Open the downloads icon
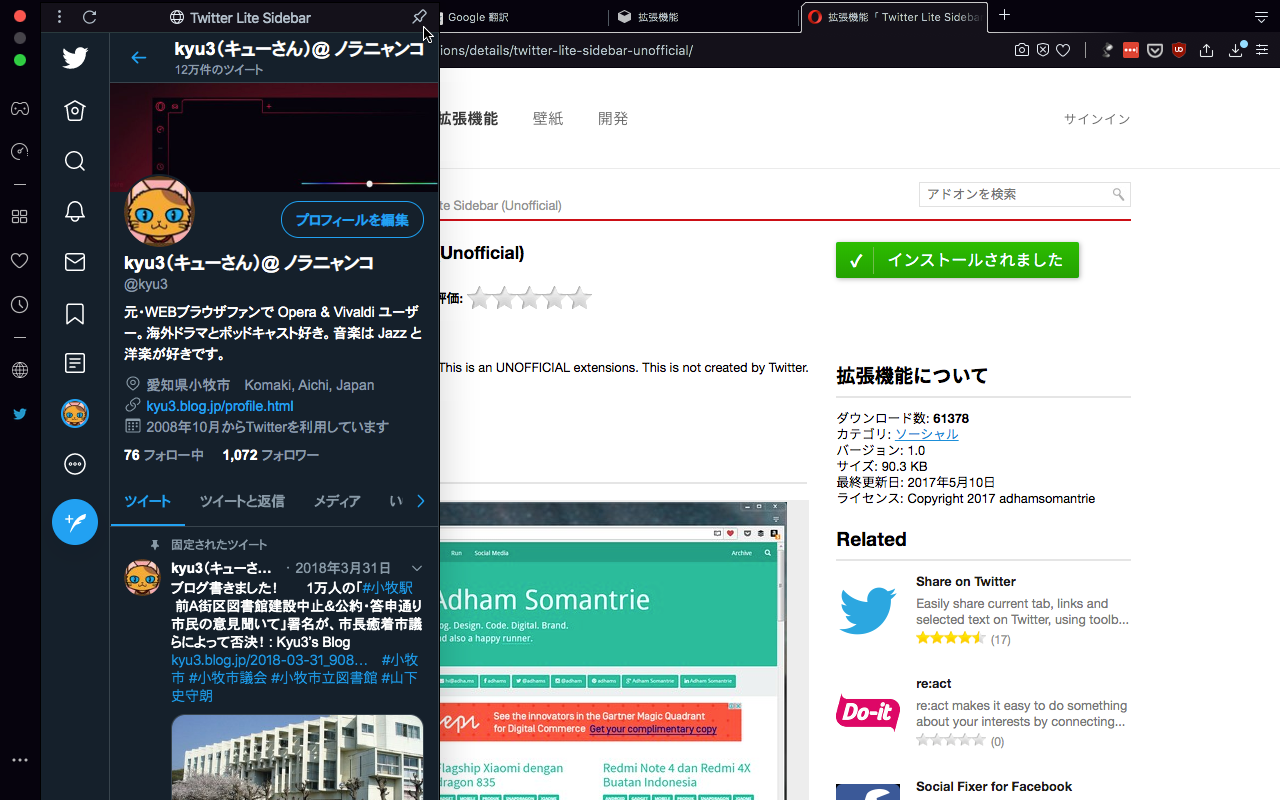The height and width of the screenshot is (800, 1280). click(1235, 50)
